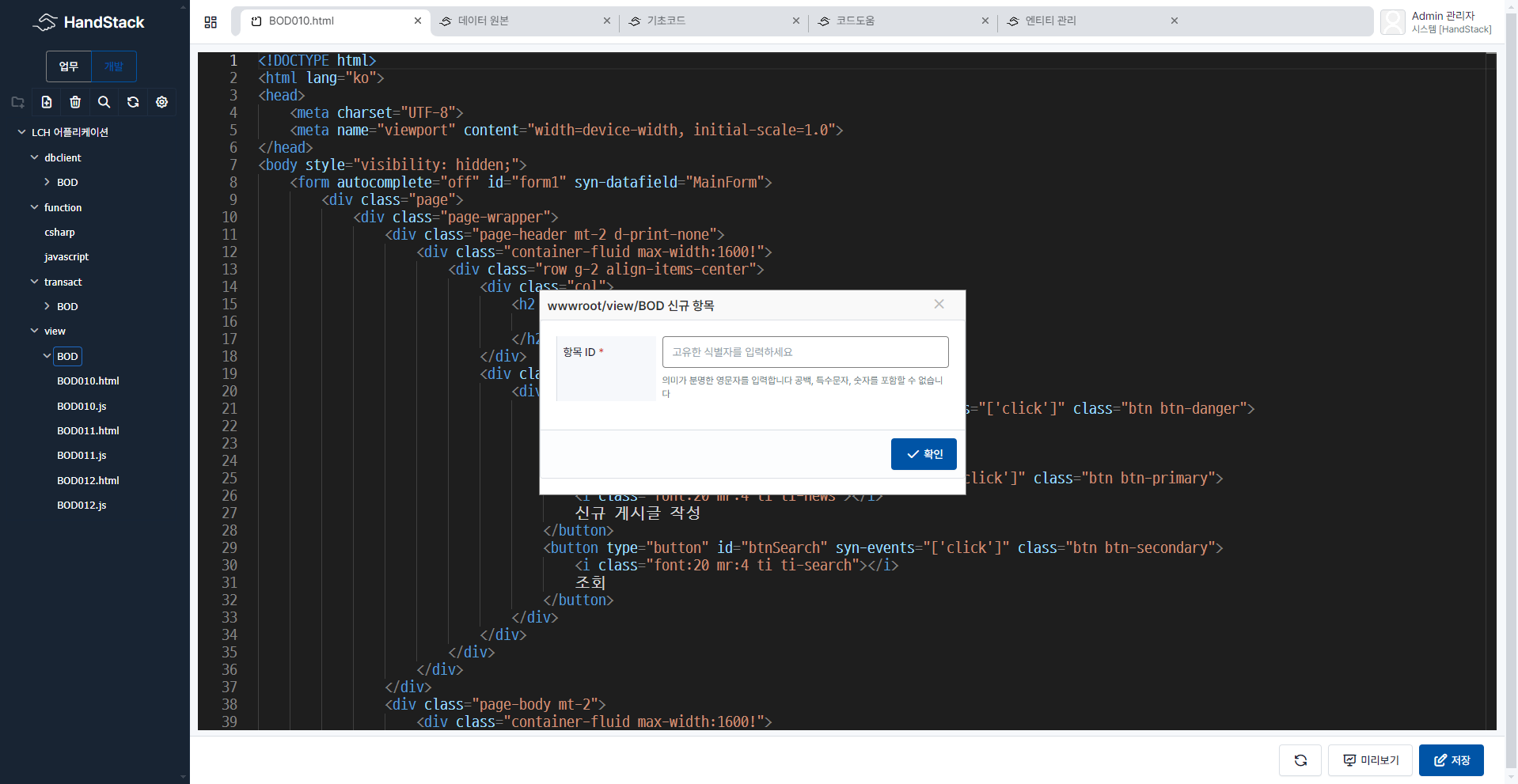Image resolution: width=1518 pixels, height=784 pixels.
Task: Close the 데이터 원본 tab
Action: click(607, 21)
